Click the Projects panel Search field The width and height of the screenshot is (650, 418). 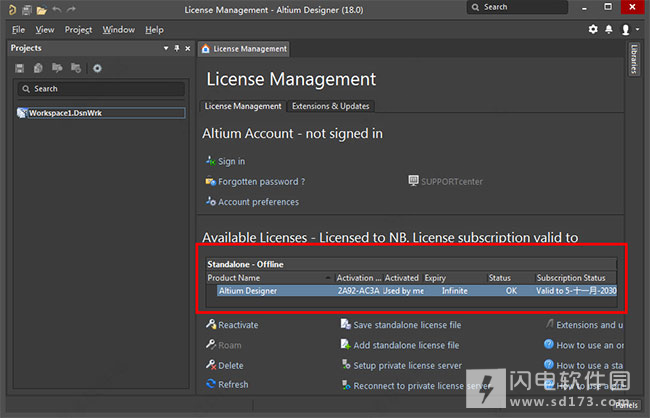tap(101, 89)
